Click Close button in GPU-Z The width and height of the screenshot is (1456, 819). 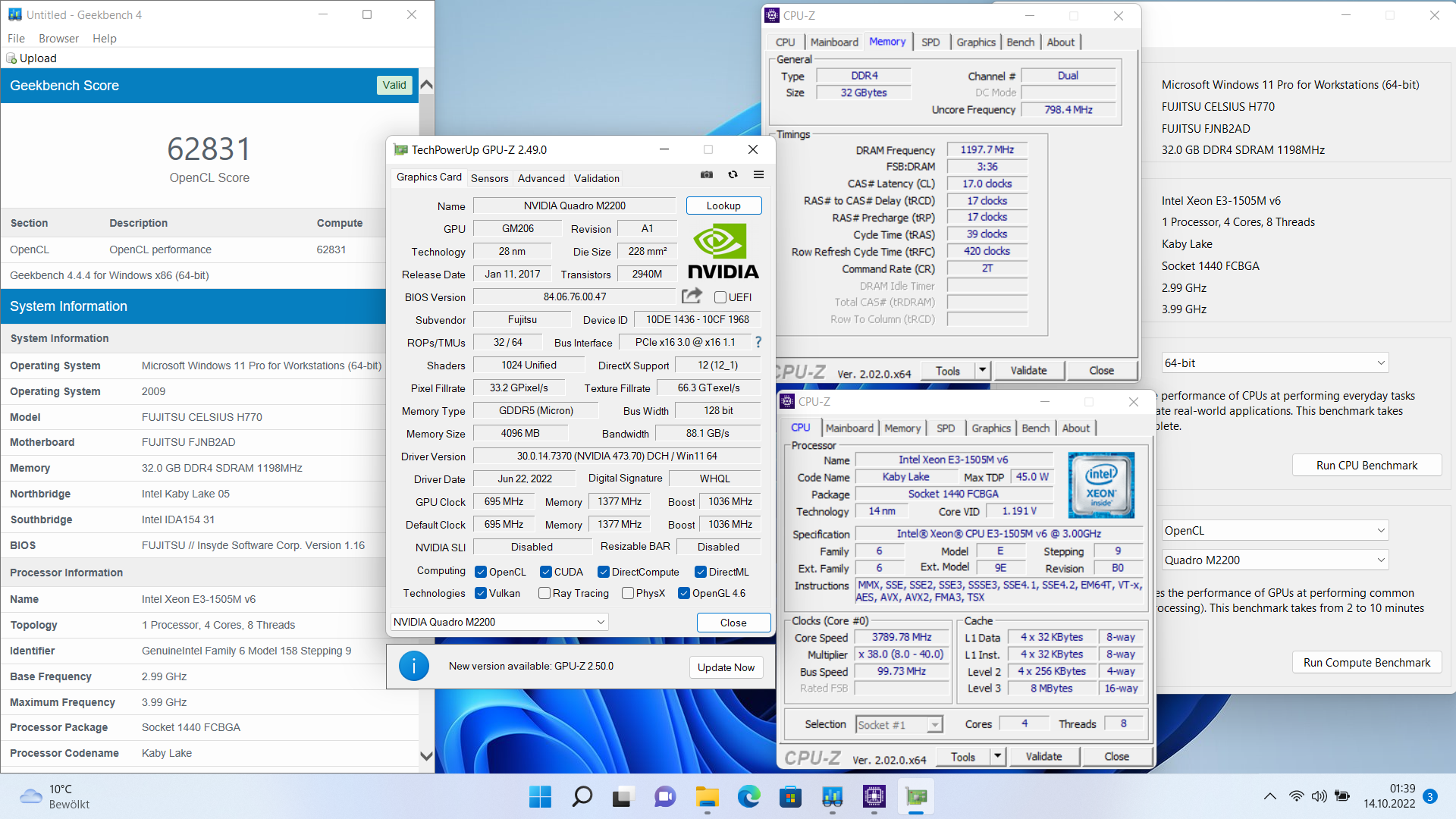[733, 623]
